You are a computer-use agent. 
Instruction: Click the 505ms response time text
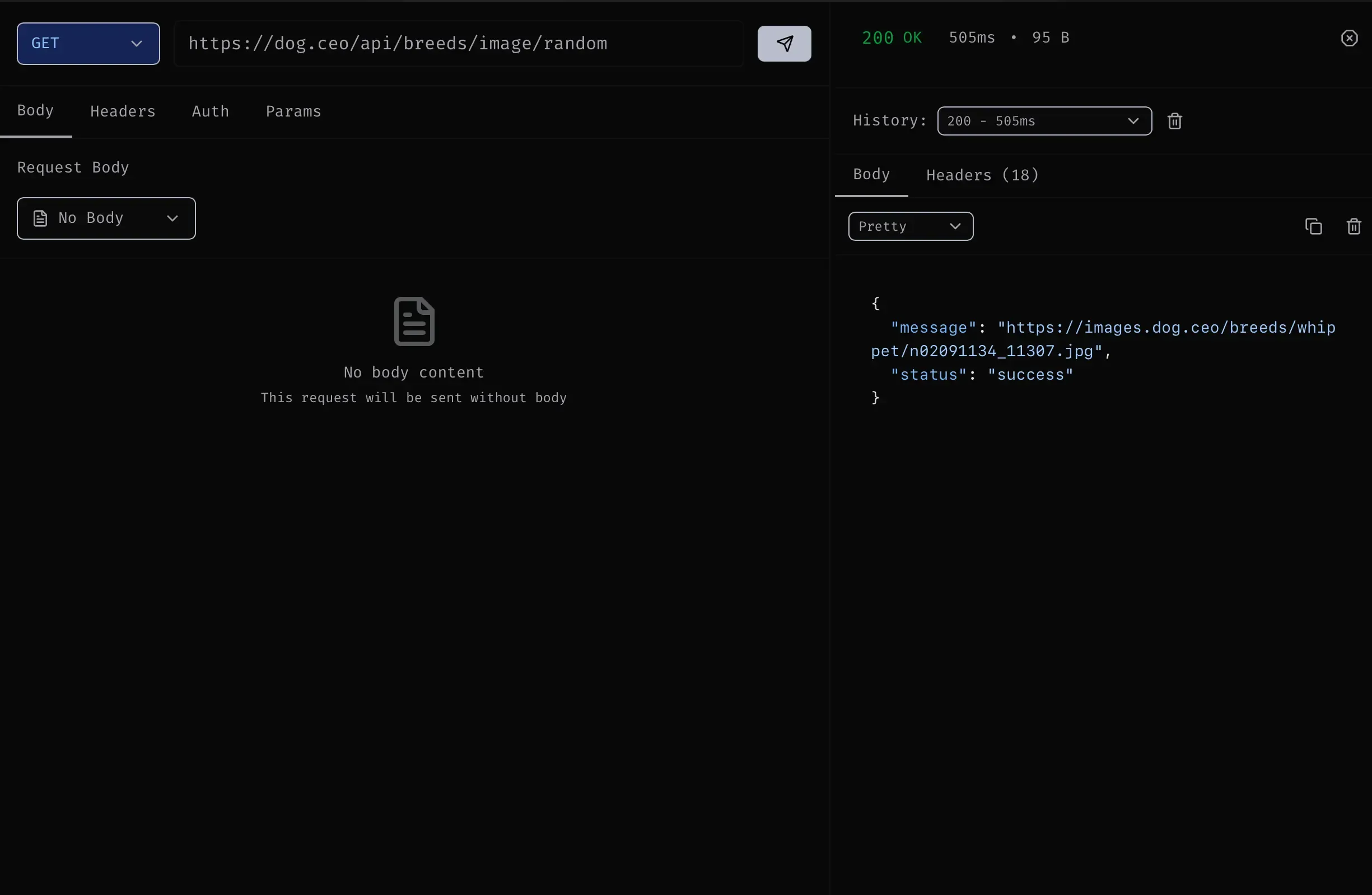(972, 38)
